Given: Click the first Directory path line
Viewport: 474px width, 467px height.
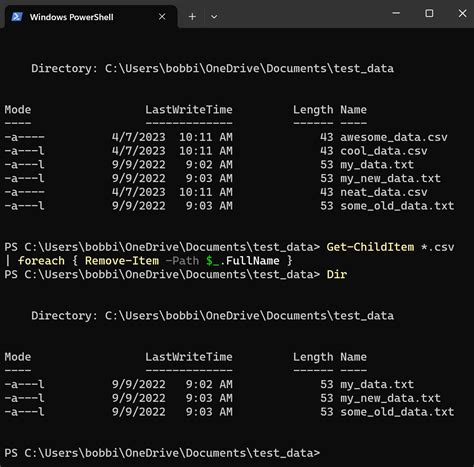Looking at the screenshot, I should tap(212, 68).
